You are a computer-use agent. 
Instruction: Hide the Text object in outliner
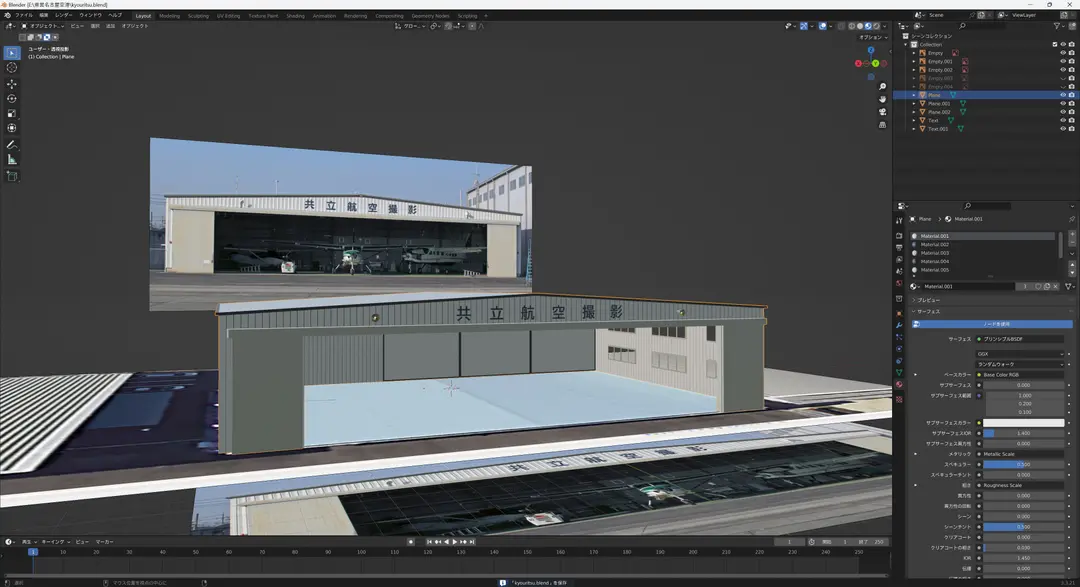(1063, 121)
